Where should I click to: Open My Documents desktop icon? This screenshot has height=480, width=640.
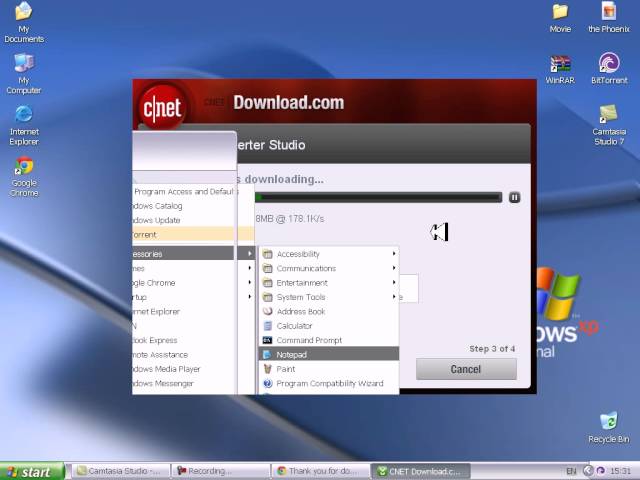[x=24, y=22]
